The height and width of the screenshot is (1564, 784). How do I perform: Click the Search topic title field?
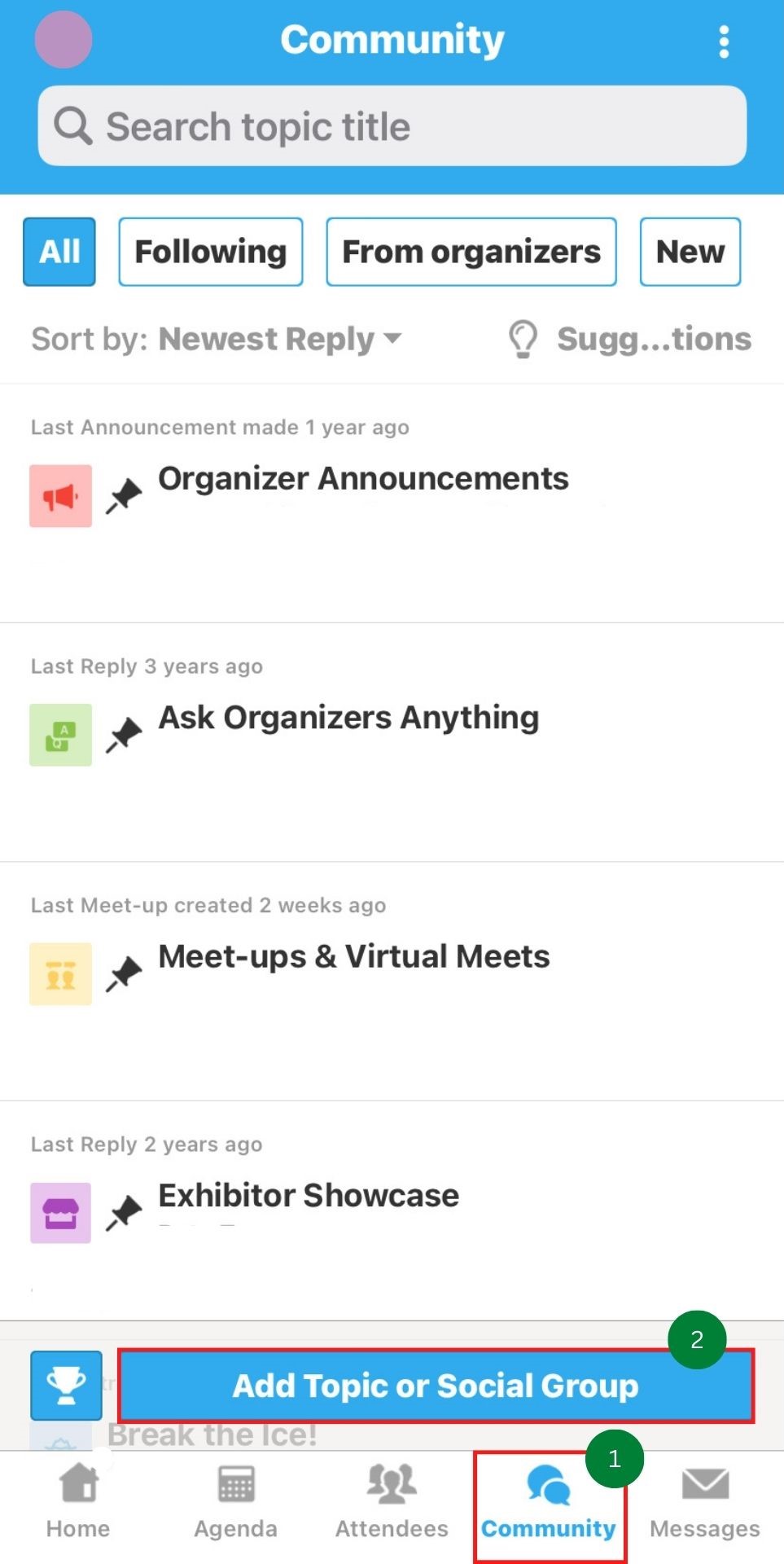[392, 126]
